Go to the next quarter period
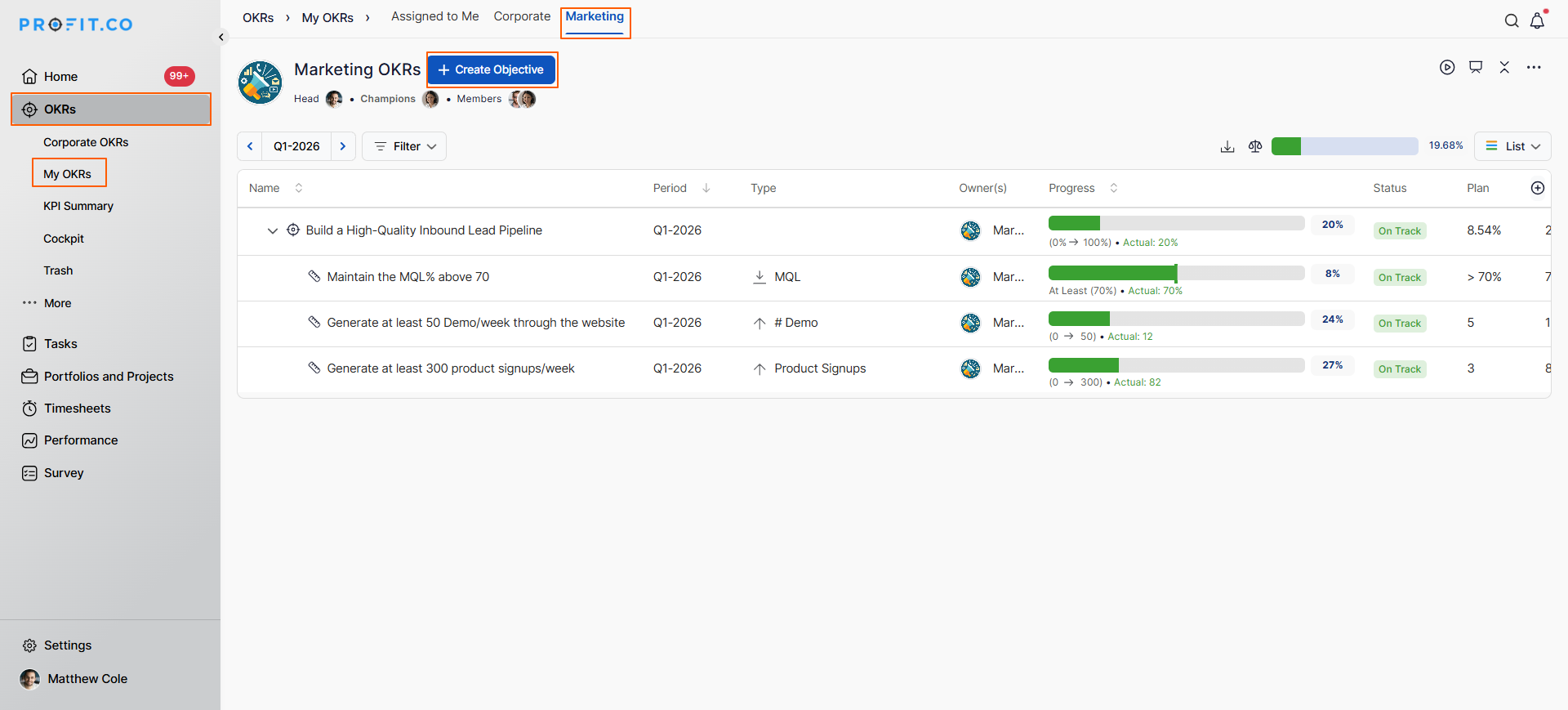 coord(343,146)
